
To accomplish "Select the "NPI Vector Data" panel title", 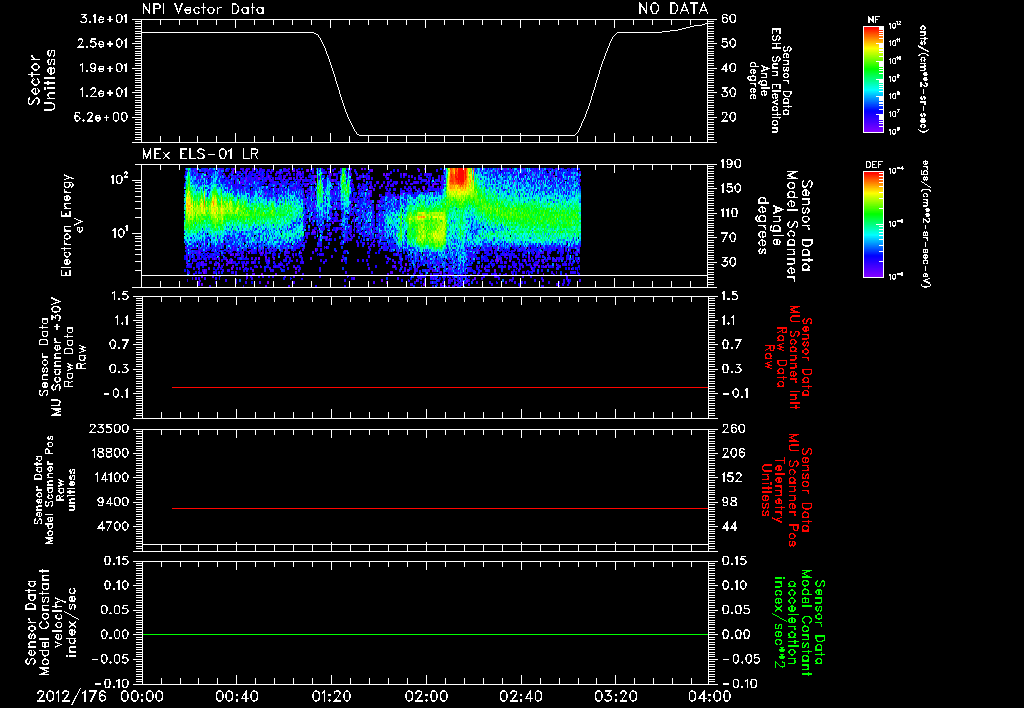I will [203, 9].
